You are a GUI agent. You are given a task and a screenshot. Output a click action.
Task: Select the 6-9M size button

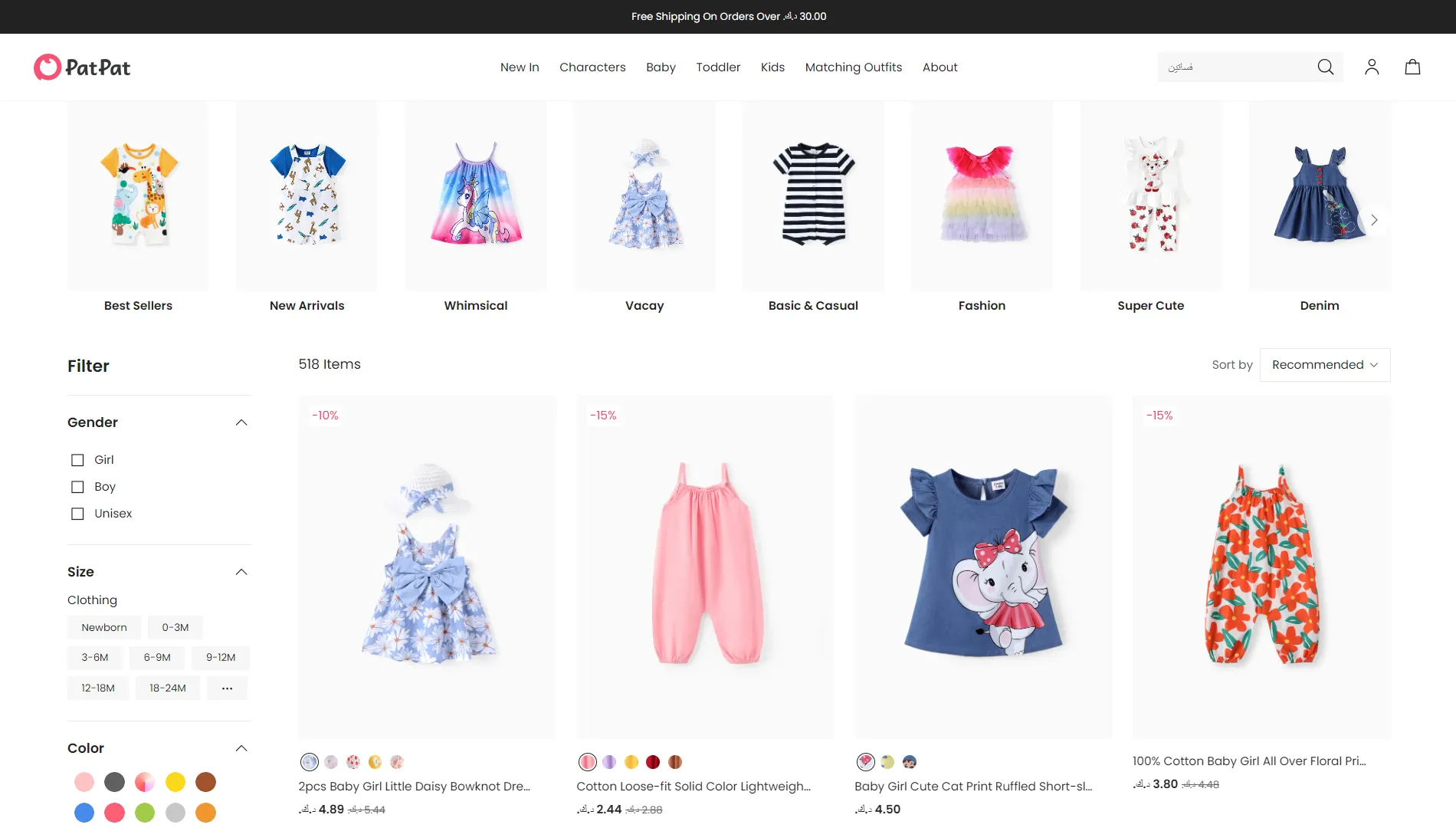tap(157, 657)
